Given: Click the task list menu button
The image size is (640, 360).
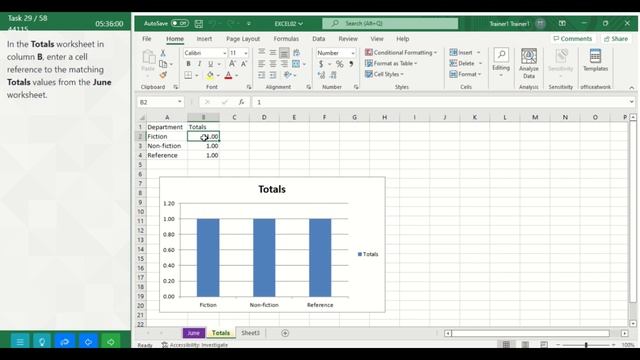Looking at the screenshot, I should tap(20, 342).
